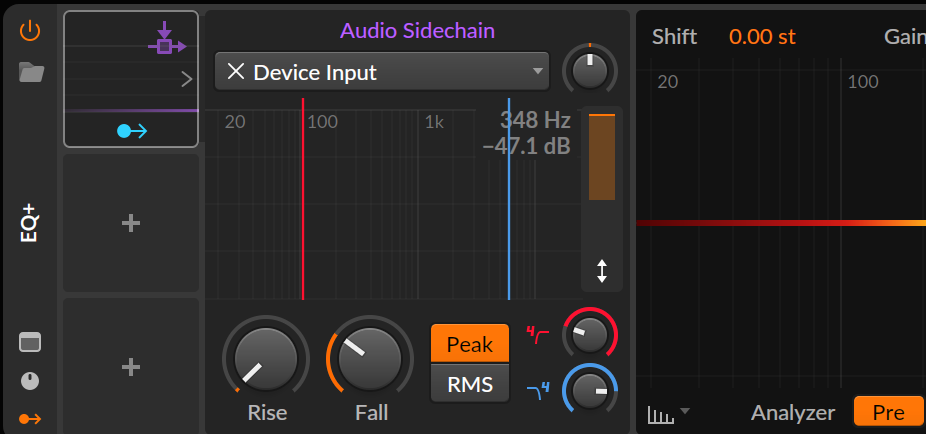Image resolution: width=926 pixels, height=434 pixels.
Task: Click the vertical double-arrow meter icon
Action: (x=602, y=271)
